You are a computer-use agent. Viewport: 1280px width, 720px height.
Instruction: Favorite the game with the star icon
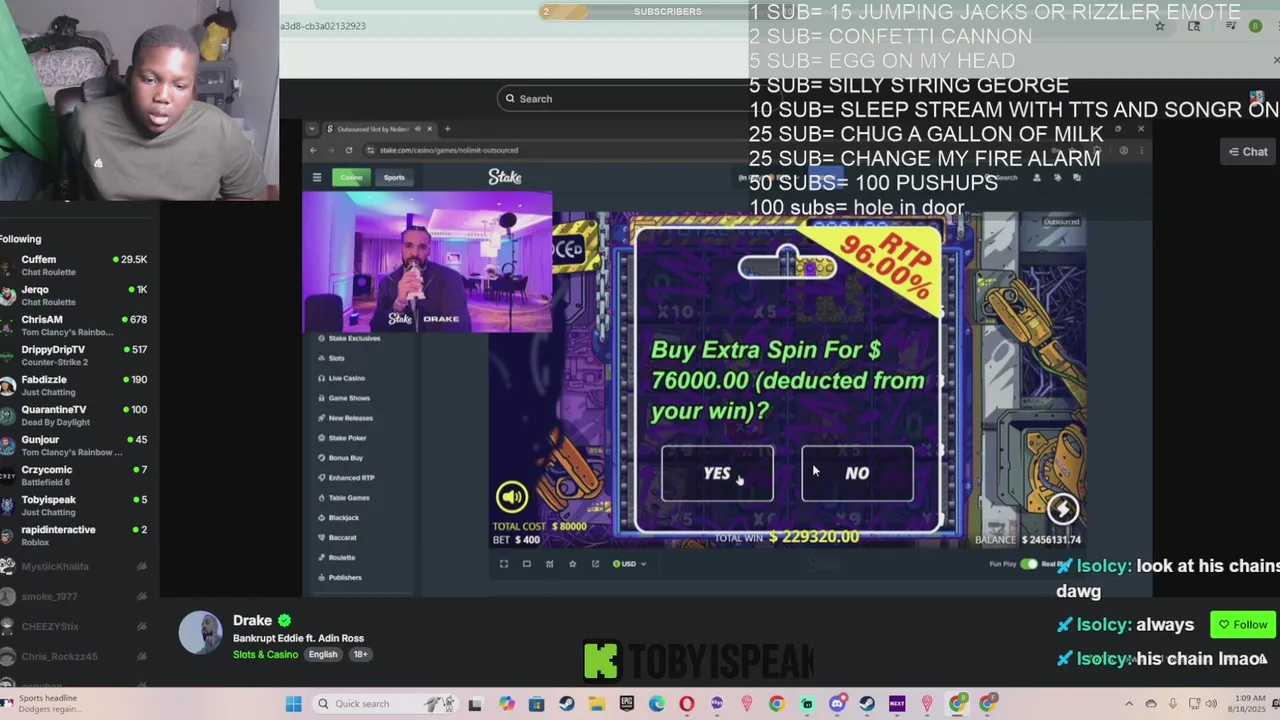tap(572, 564)
